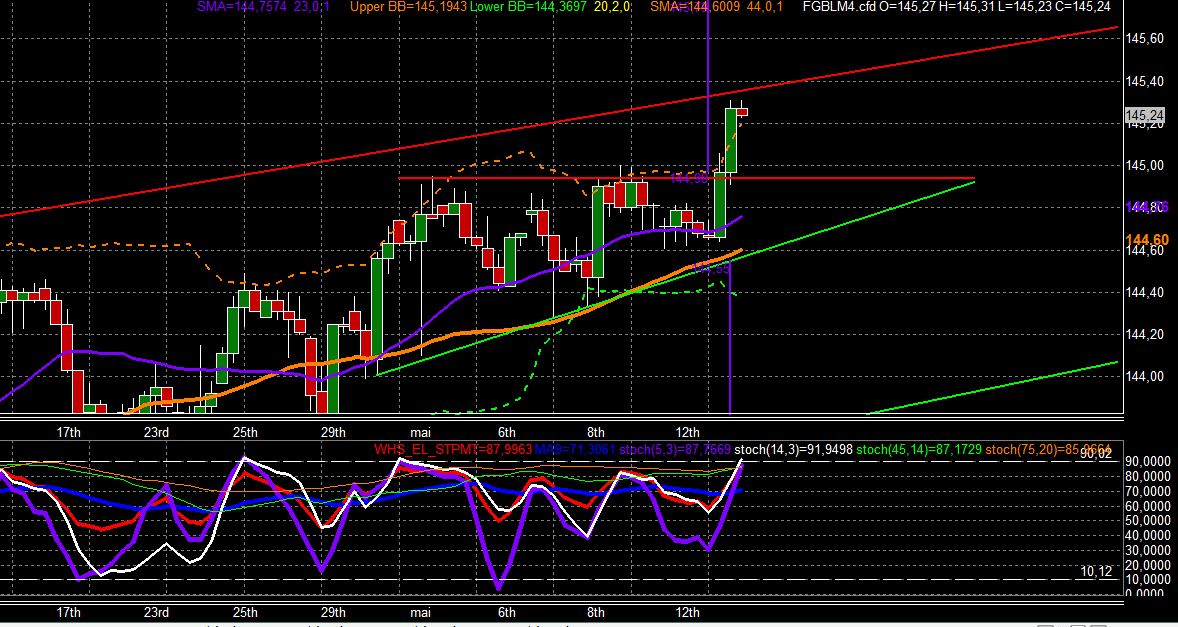
Task: Click the 145,60 price axis value
Action: pos(1143,38)
